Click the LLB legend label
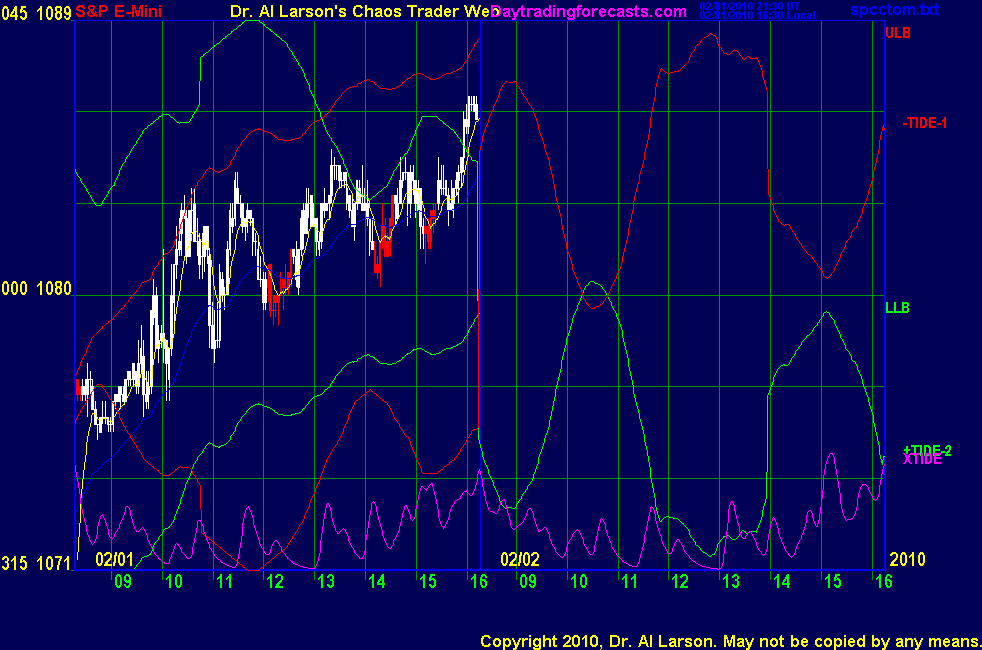 point(897,308)
